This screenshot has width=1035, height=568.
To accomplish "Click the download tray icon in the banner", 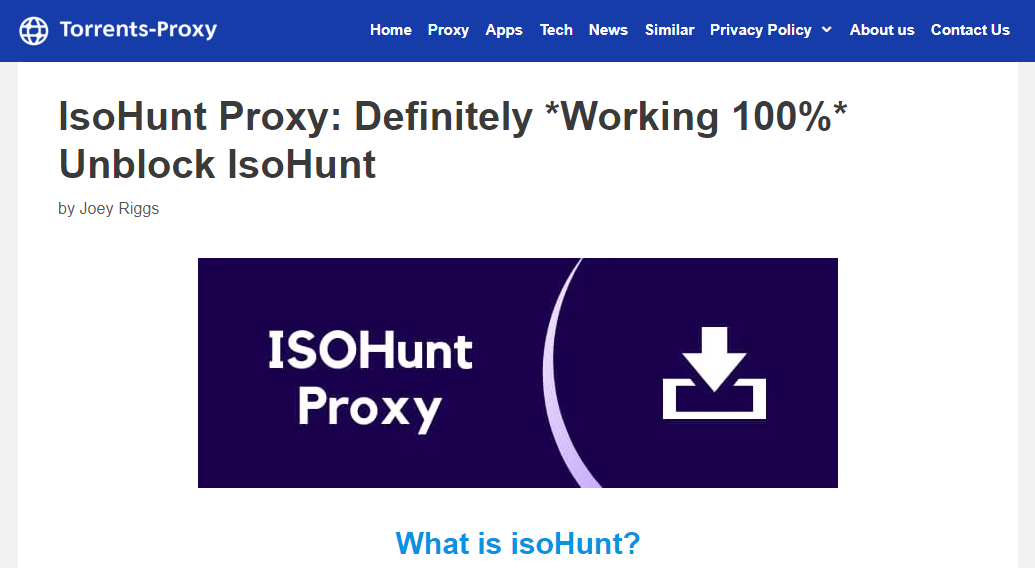I will point(714,373).
